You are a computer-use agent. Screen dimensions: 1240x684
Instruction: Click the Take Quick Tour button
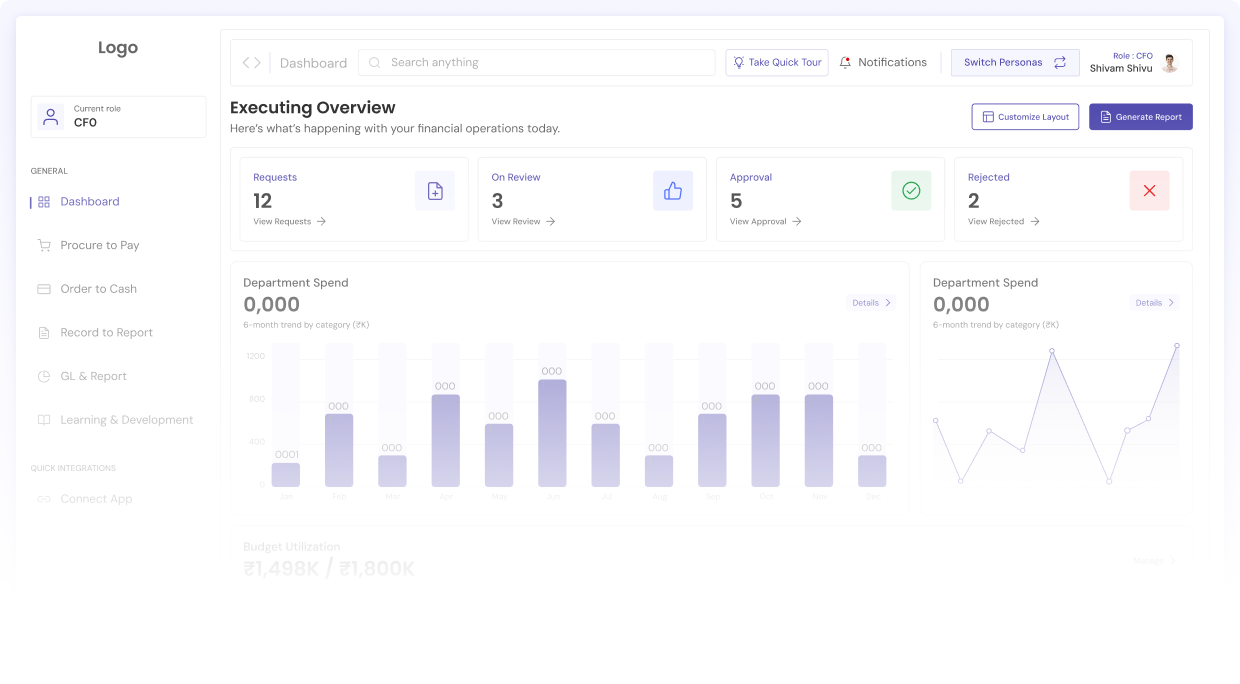[777, 62]
